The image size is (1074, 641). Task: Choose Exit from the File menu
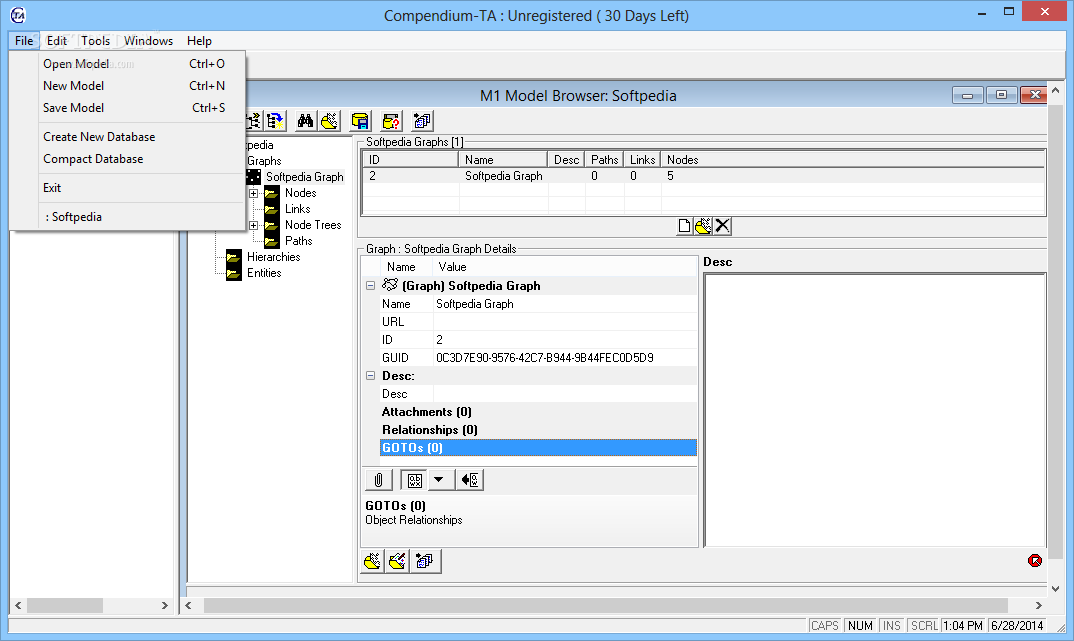[128, 188]
